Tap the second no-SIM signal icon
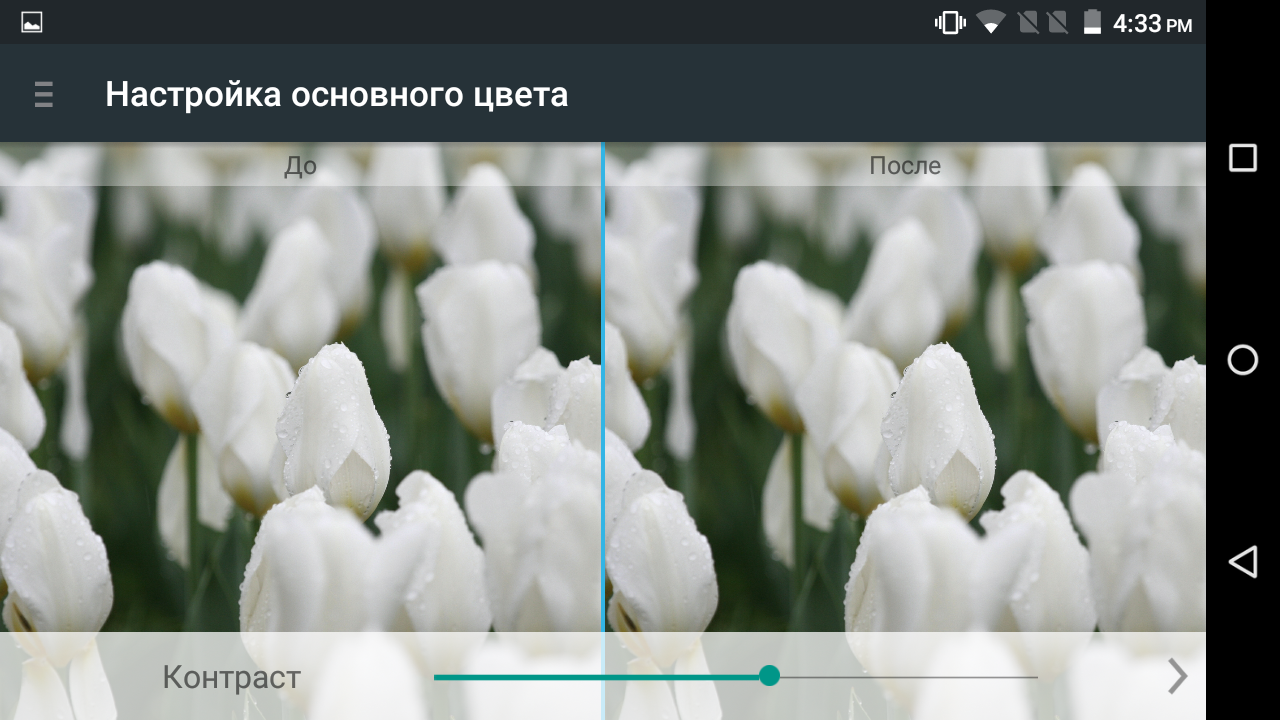Viewport: 1280px width, 720px height. pyautogui.click(x=1058, y=22)
